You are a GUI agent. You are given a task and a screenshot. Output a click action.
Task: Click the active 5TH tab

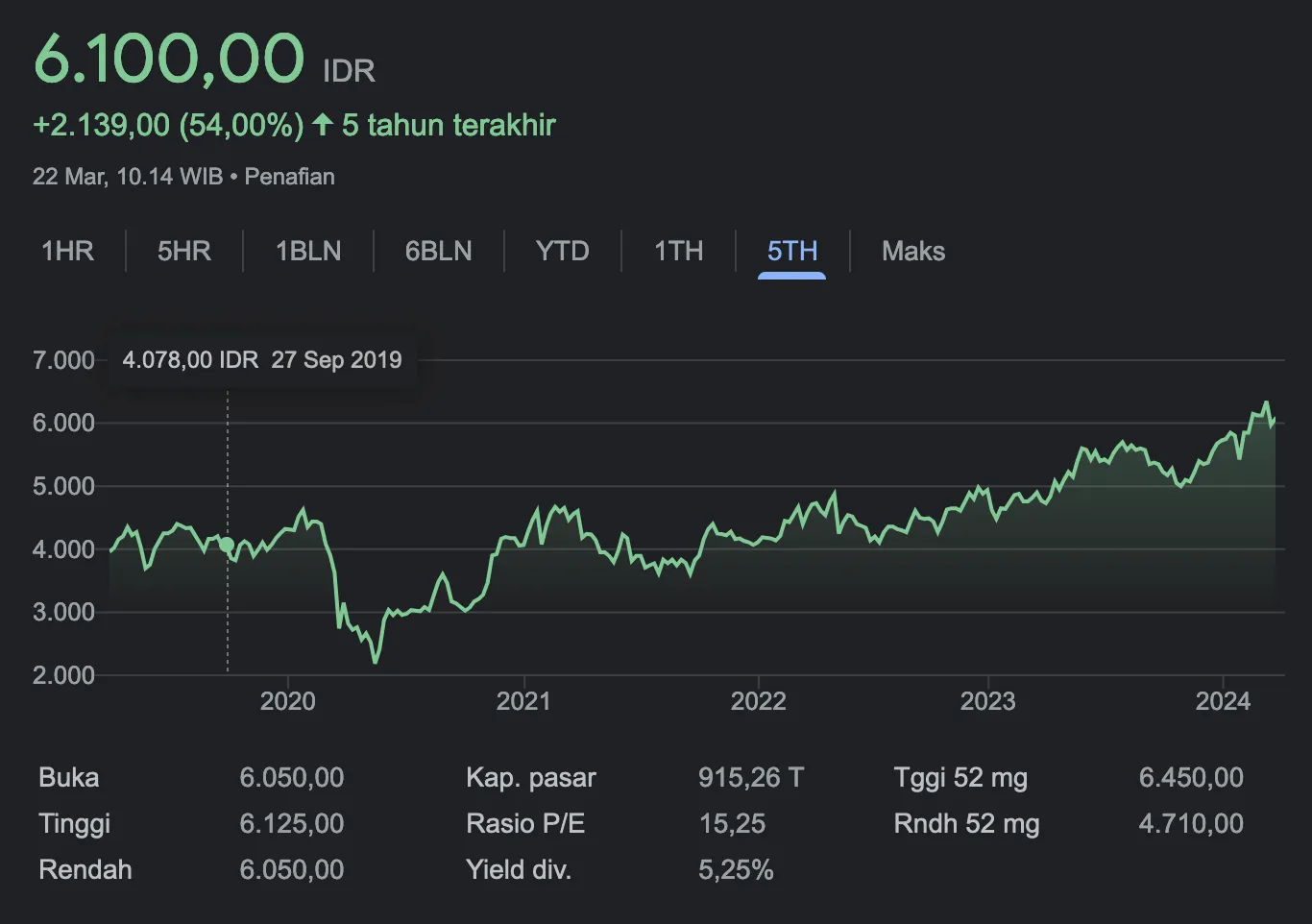(x=791, y=252)
